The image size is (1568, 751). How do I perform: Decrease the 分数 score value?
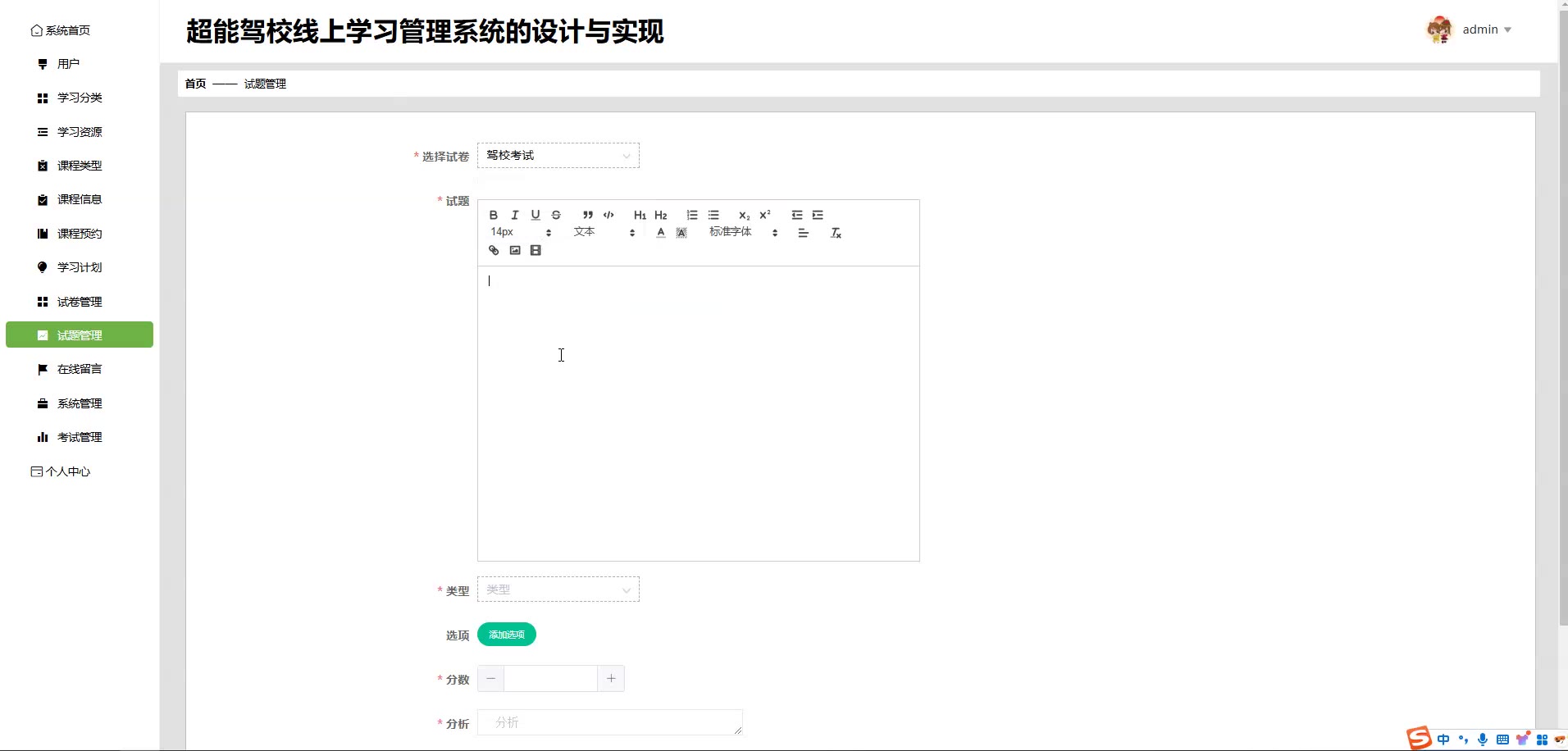tap(490, 679)
